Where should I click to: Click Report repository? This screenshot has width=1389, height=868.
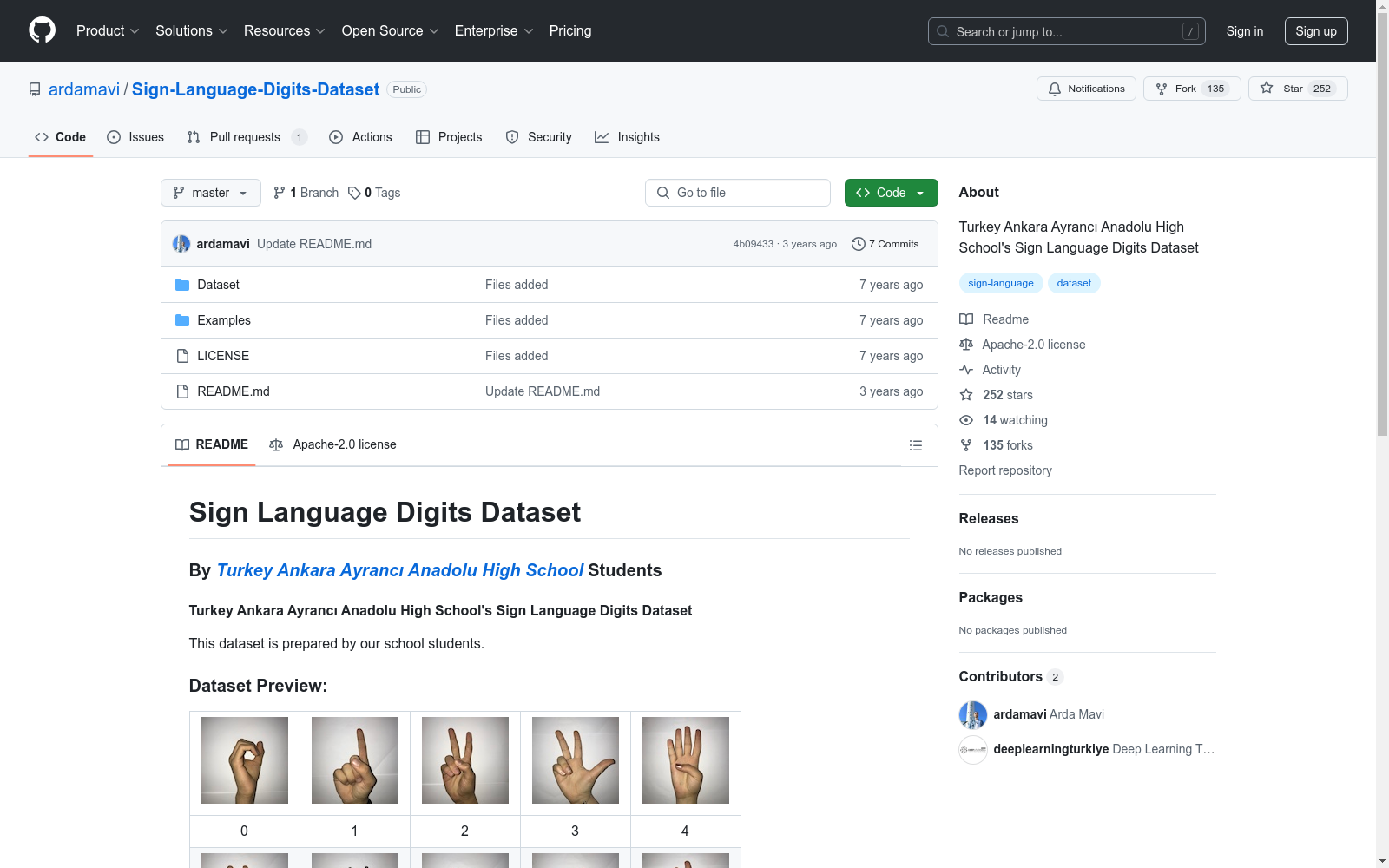(x=1005, y=470)
